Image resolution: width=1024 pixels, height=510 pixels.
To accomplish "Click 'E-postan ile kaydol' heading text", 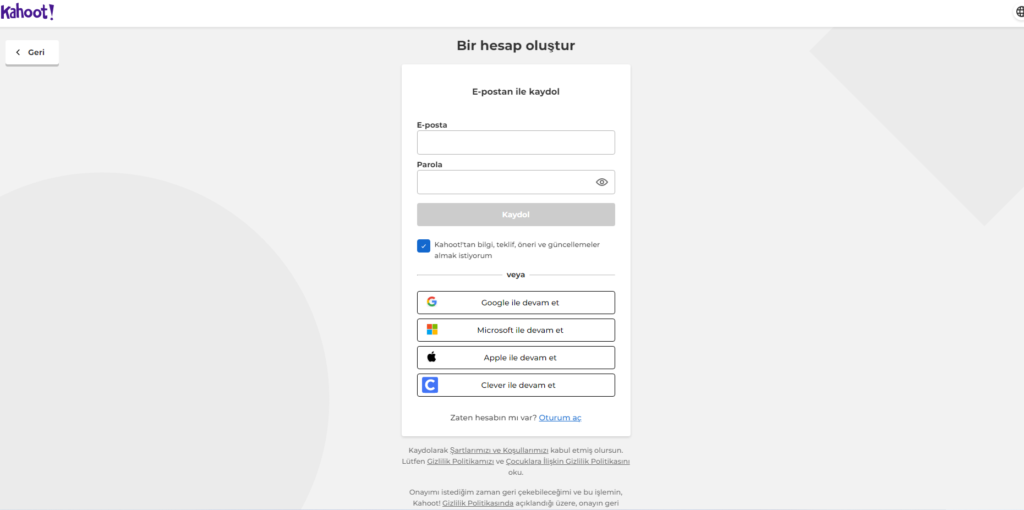I will coord(516,91).
